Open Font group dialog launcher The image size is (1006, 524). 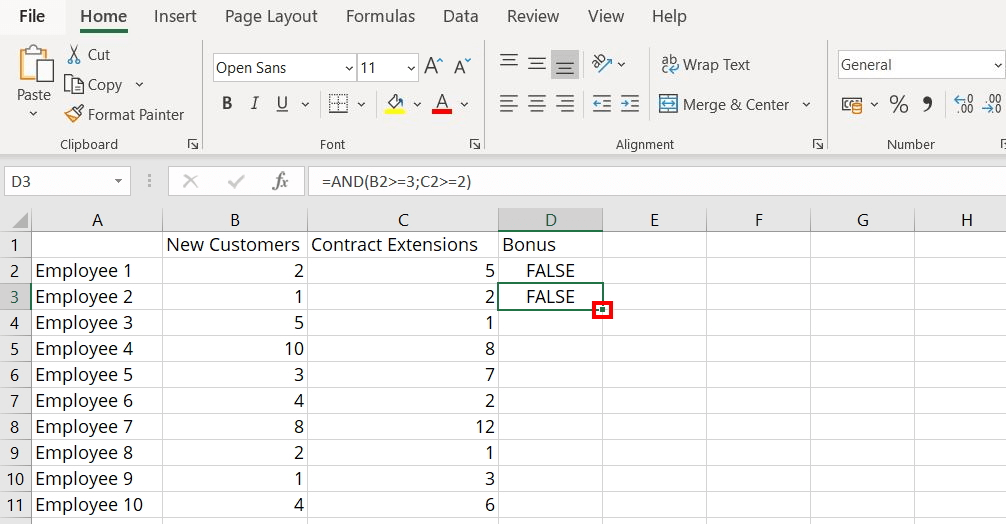[475, 144]
